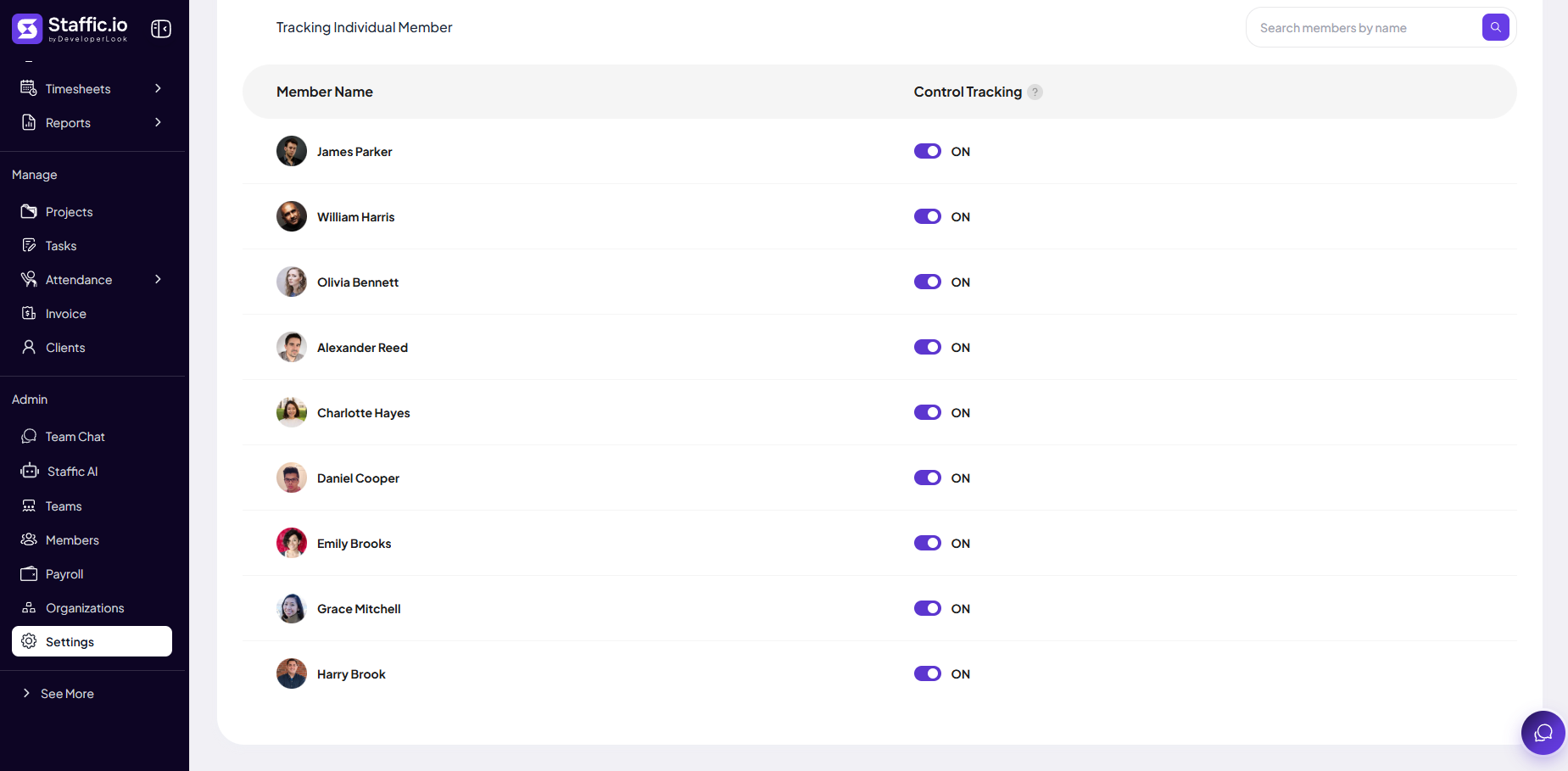Click Olivia Bennett's avatar
This screenshot has height=771, width=1568.
pyautogui.click(x=292, y=282)
